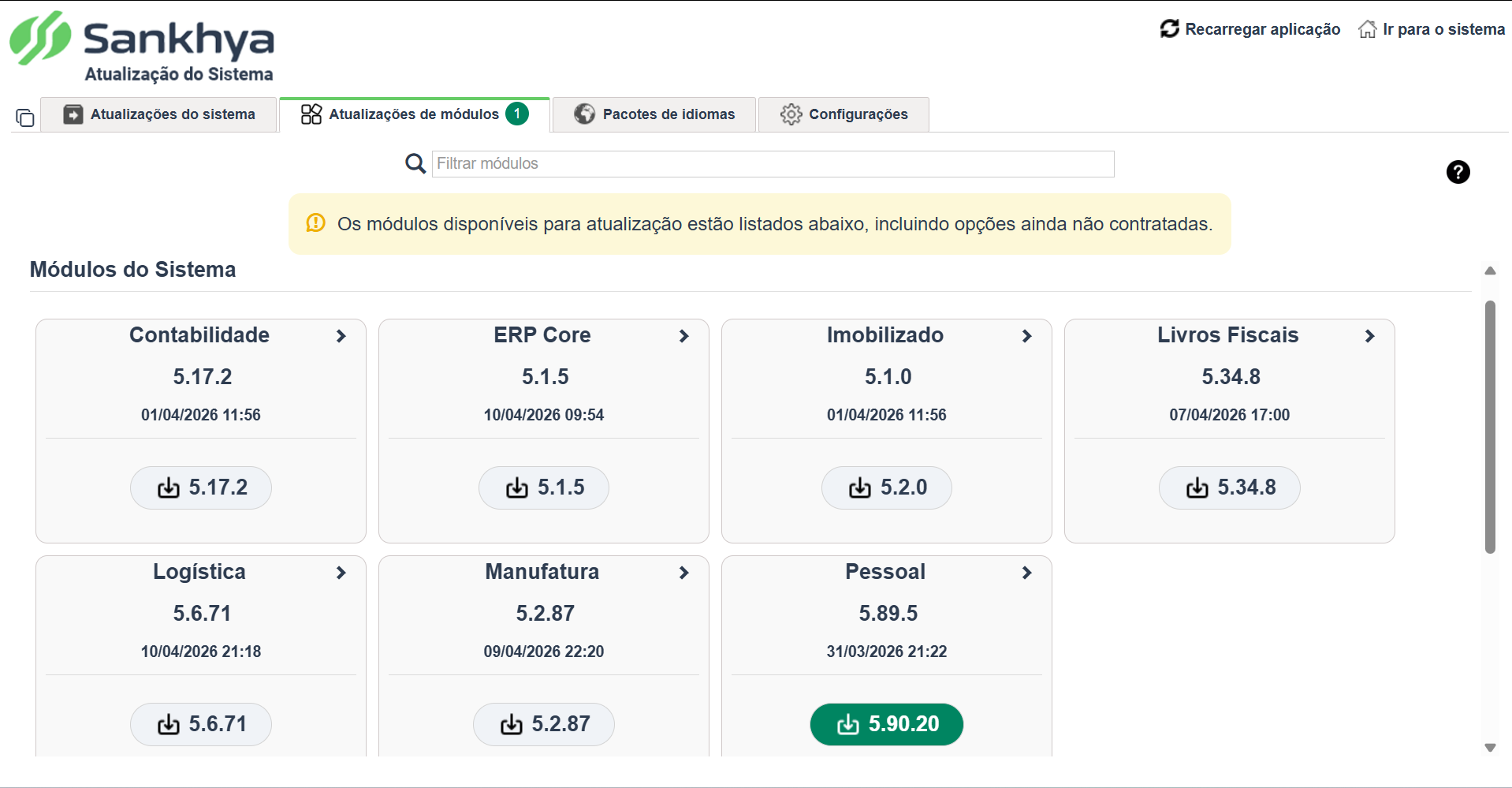This screenshot has width=1512, height=788.
Task: Expand the Pessoal module chevron
Action: [x=1027, y=573]
